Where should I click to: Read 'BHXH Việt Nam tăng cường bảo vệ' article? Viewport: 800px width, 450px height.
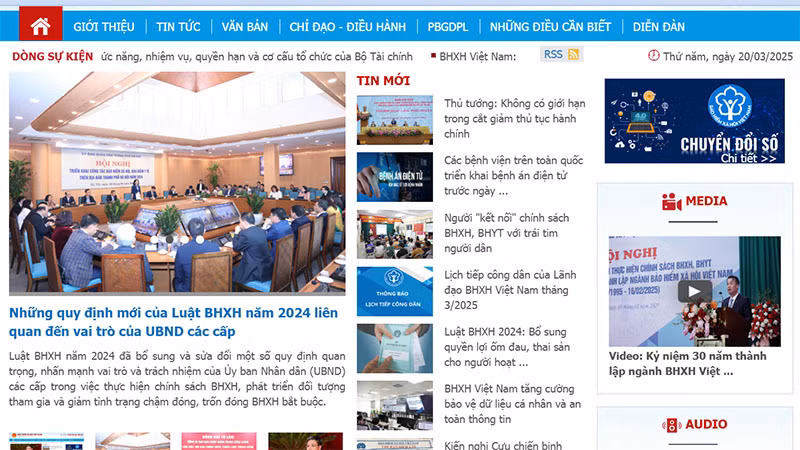[x=512, y=404]
